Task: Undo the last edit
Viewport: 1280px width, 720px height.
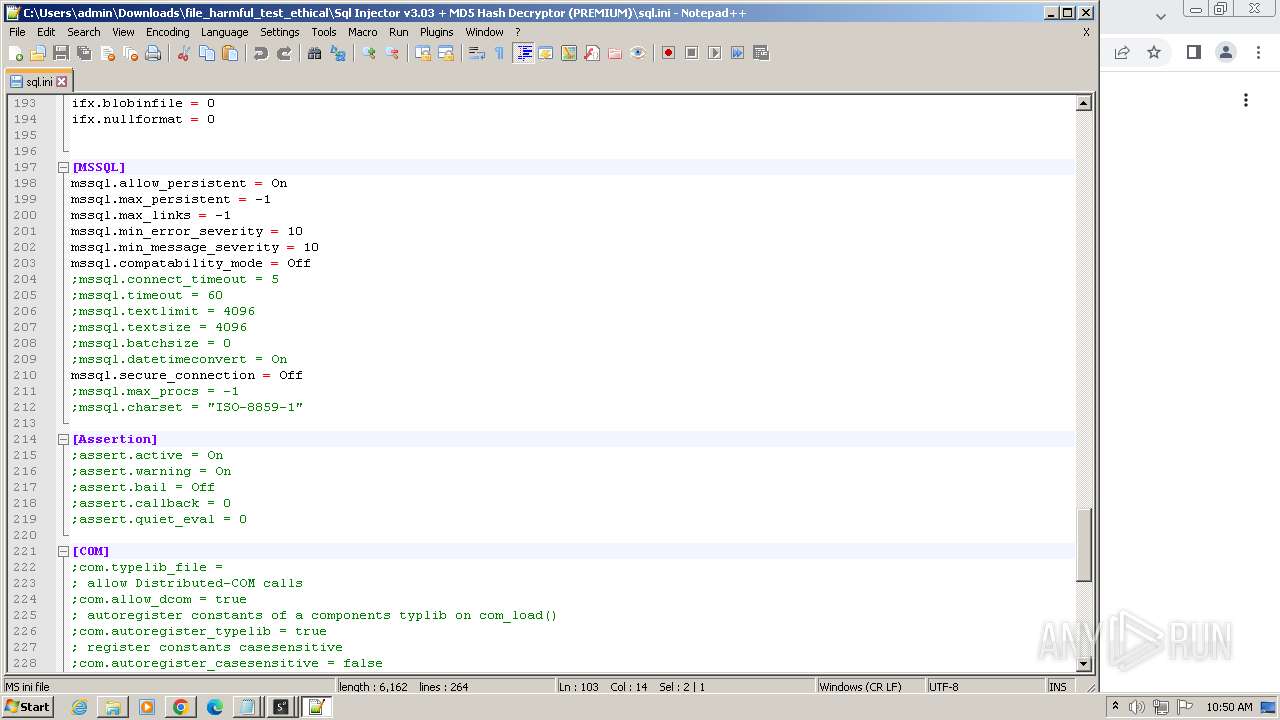Action: point(261,53)
